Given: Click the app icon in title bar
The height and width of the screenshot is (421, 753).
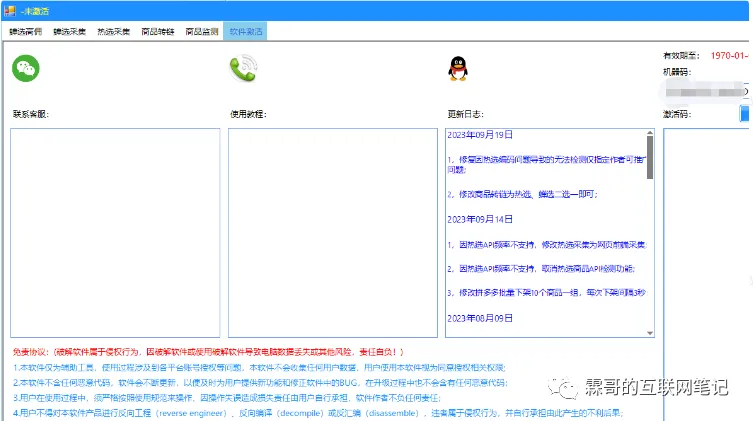Looking at the screenshot, I should (x=9, y=10).
